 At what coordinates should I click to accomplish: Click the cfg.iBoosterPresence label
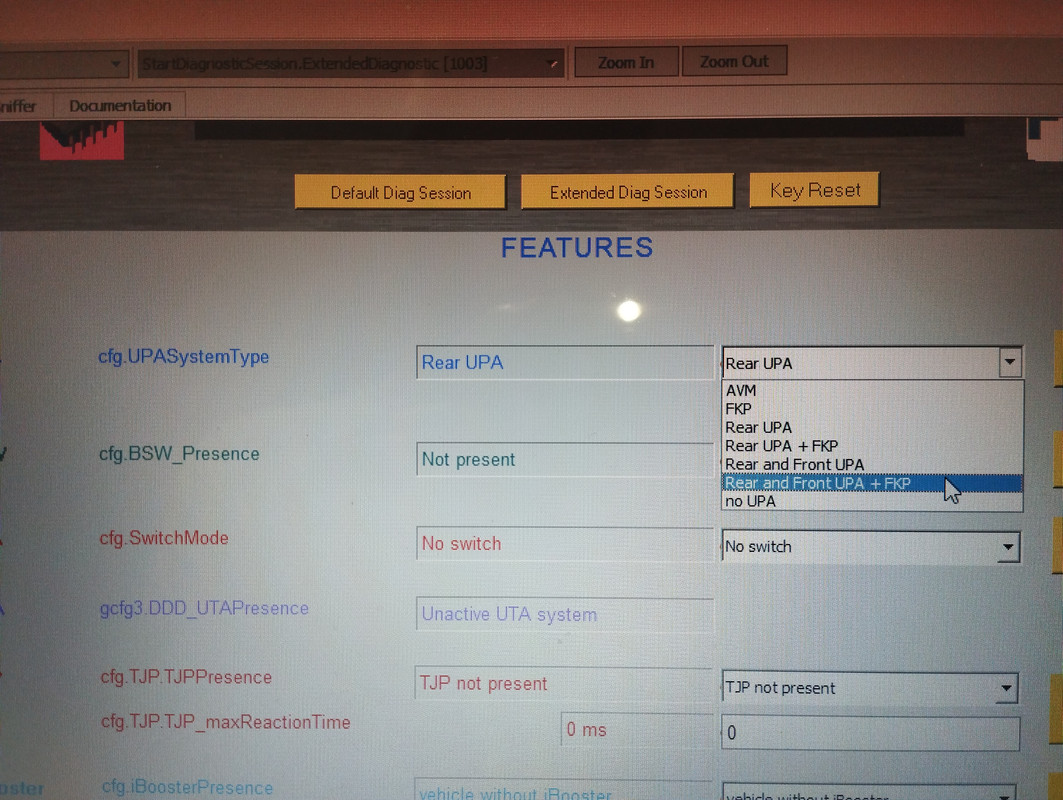click(x=187, y=787)
